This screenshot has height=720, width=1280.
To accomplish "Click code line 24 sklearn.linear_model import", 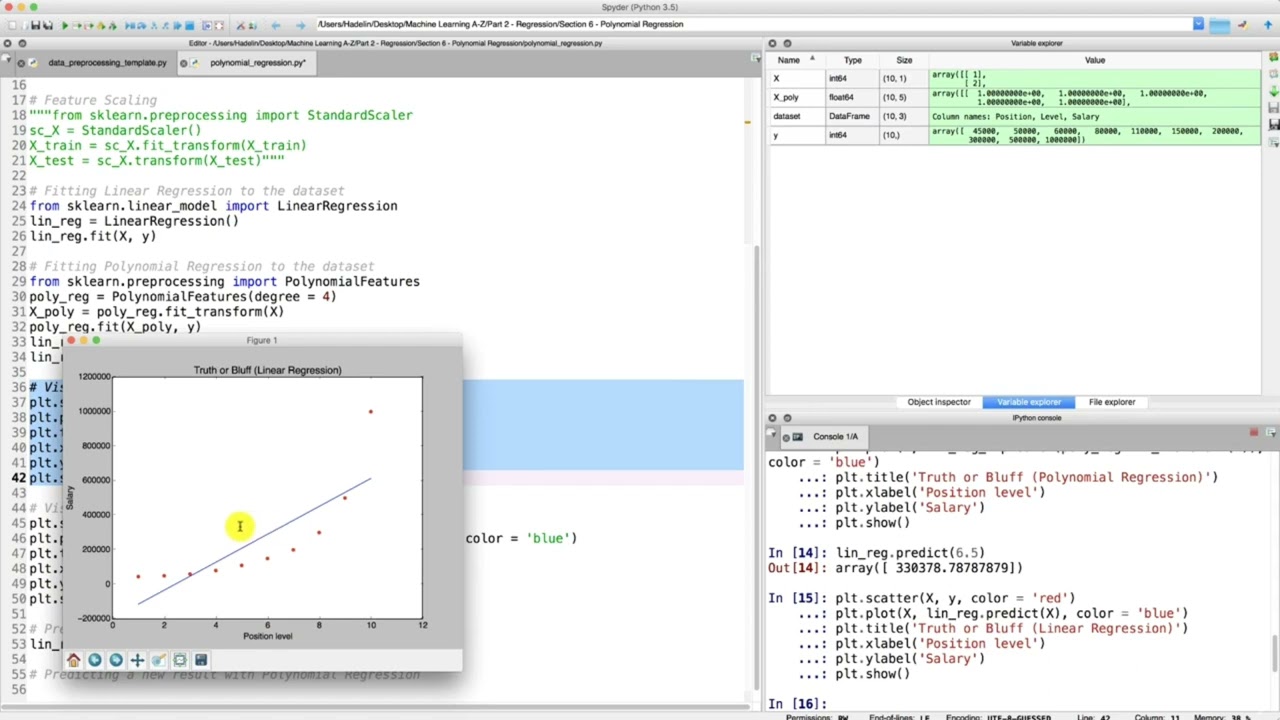I will 213,206.
